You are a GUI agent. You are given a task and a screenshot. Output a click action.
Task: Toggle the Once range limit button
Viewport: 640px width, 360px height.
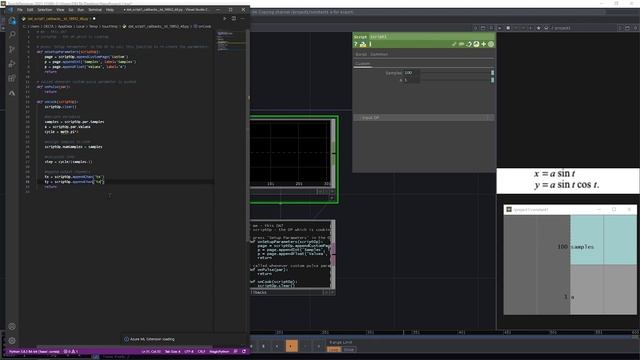(x=349, y=350)
